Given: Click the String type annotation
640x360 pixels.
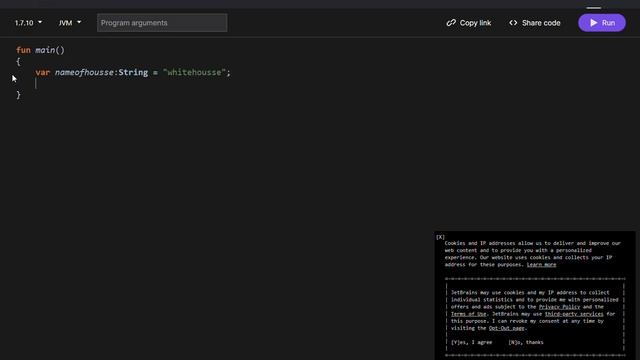Looking at the screenshot, I should point(133,72).
